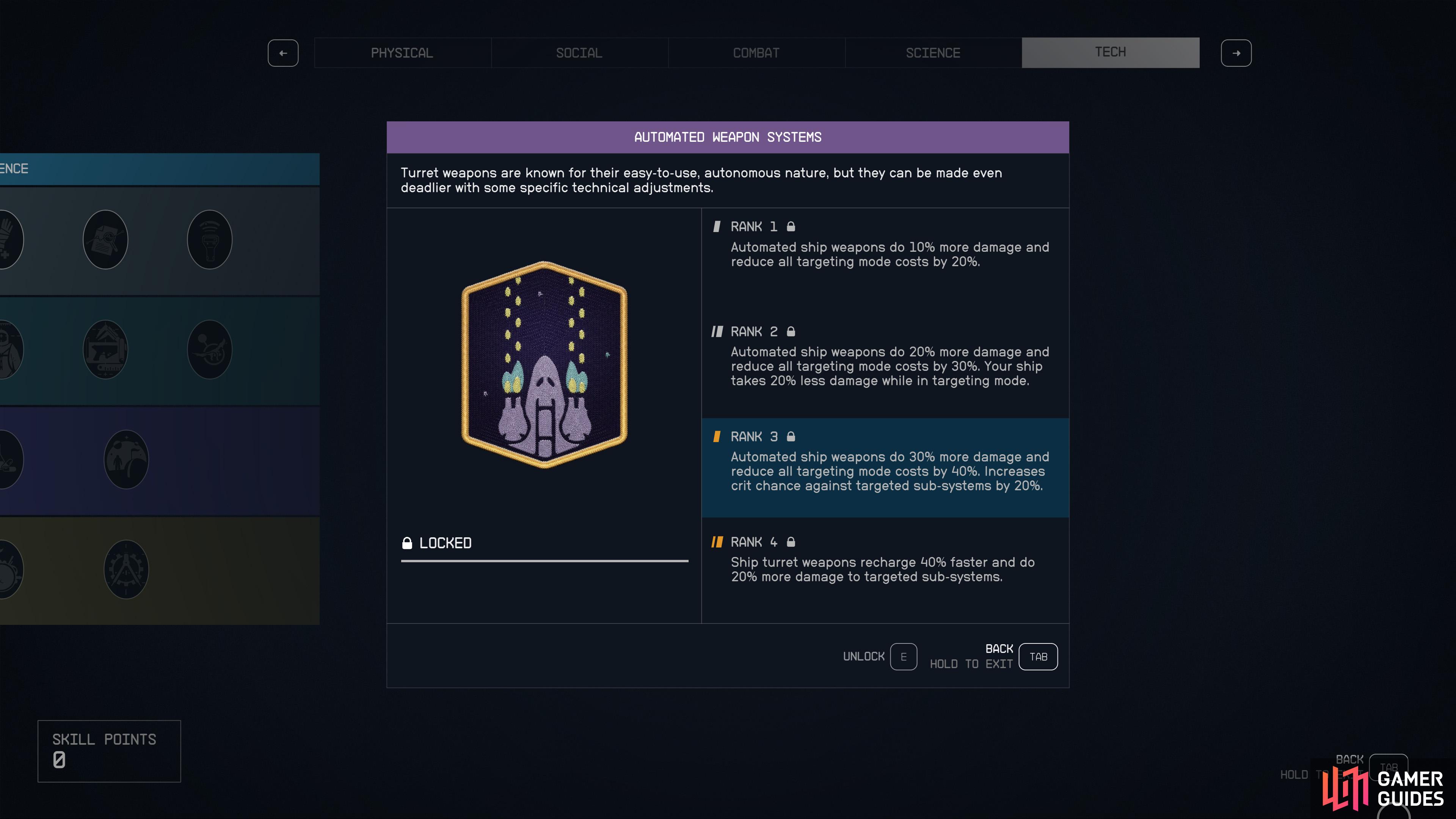1456x819 pixels.
Task: Select the highlighted Rank 3 row
Action: click(885, 468)
